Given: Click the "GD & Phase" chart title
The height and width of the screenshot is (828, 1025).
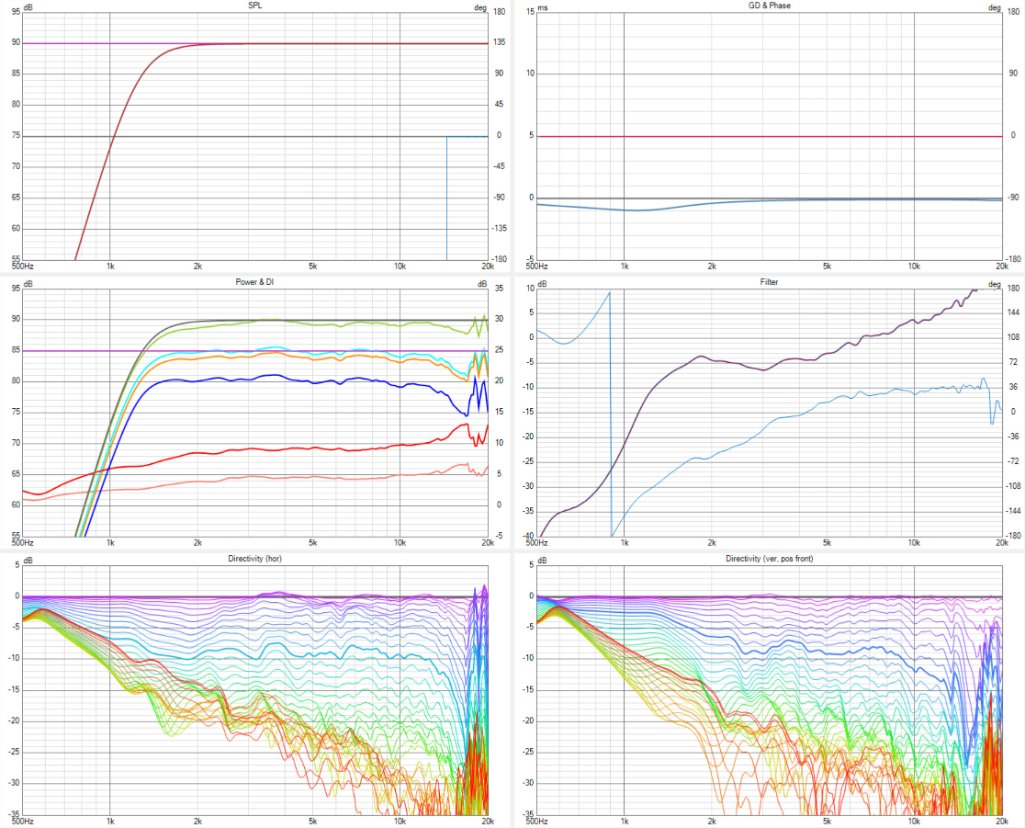Looking at the screenshot, I should point(770,5).
